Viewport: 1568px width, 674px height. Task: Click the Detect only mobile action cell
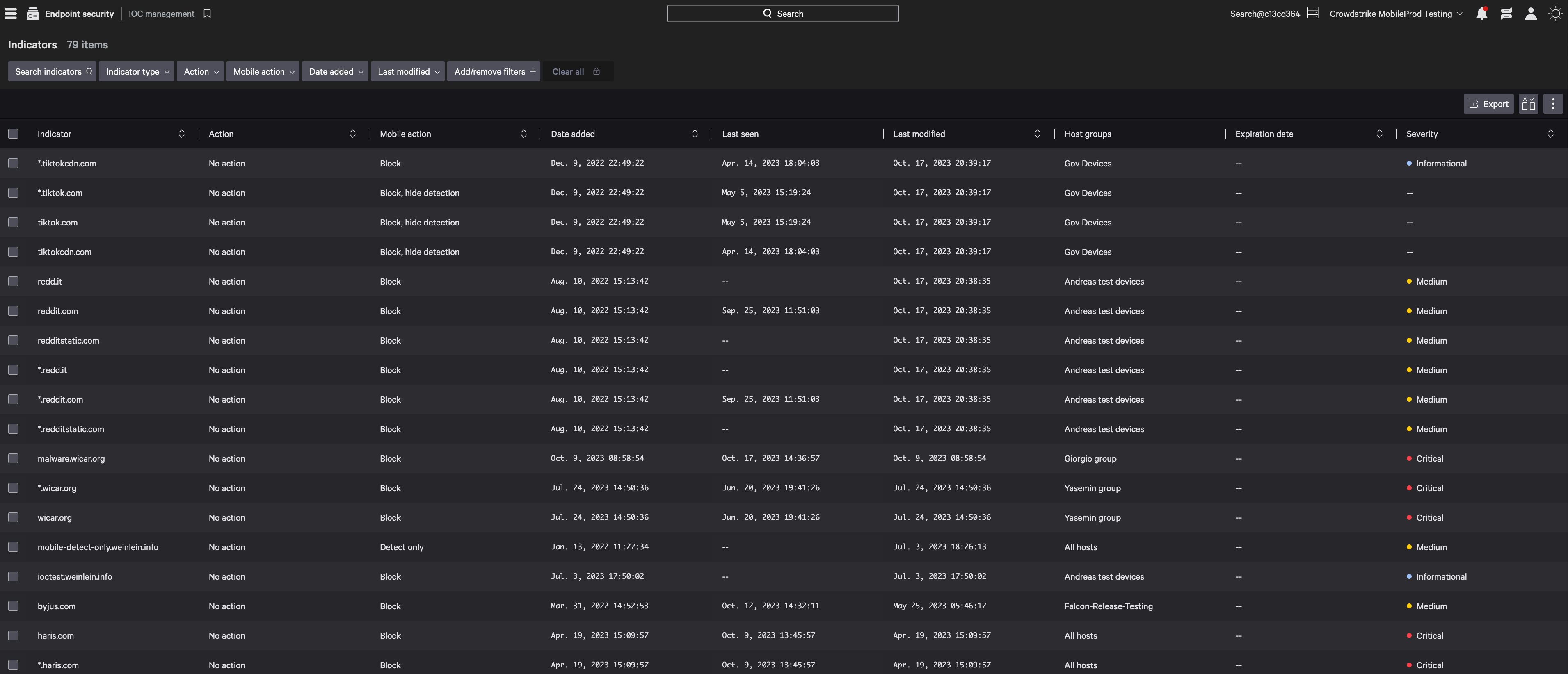[x=402, y=547]
